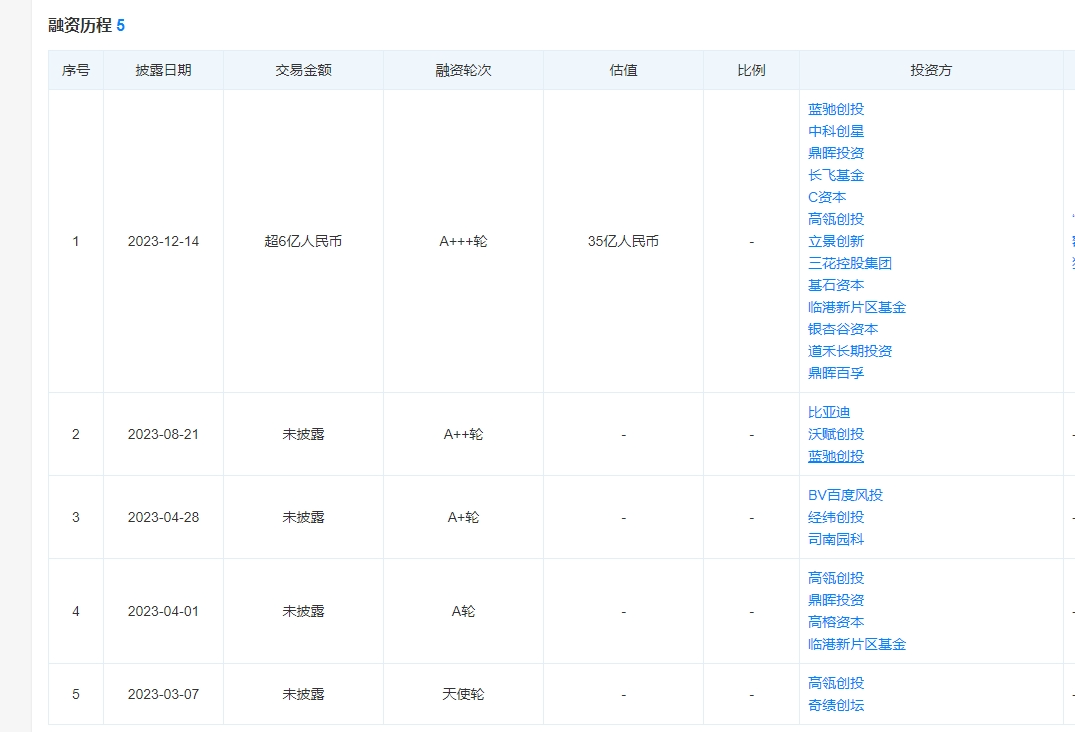1075x732 pixels.
Task: Open the BV百度风投 investor link
Action: pos(845,495)
